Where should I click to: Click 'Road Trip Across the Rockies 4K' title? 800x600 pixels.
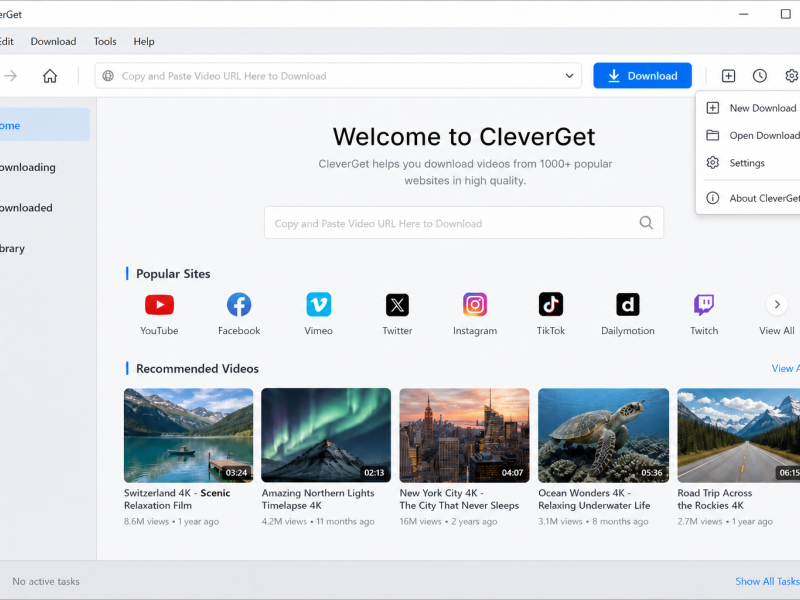pyautogui.click(x=715, y=499)
